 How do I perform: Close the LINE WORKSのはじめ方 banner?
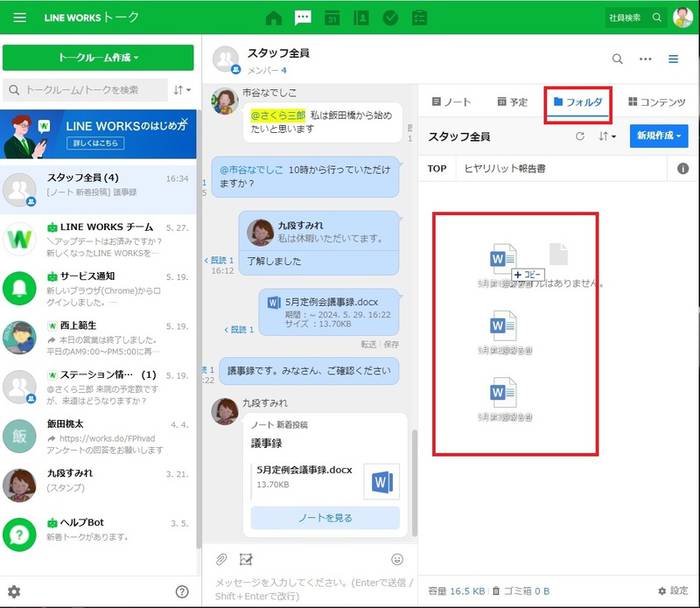185,121
